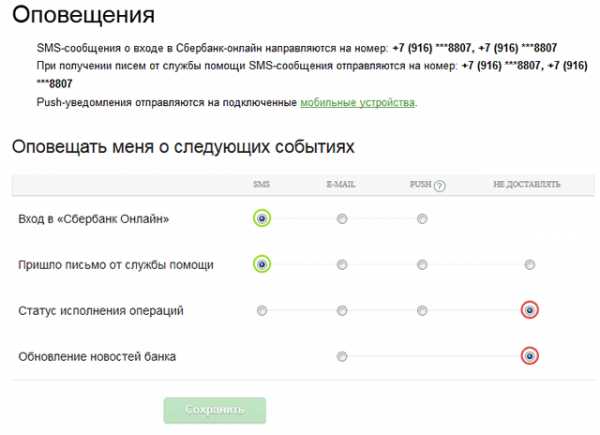Choose E-mail for bank news updates
Viewport: 600px width, 435px height.
[342, 356]
